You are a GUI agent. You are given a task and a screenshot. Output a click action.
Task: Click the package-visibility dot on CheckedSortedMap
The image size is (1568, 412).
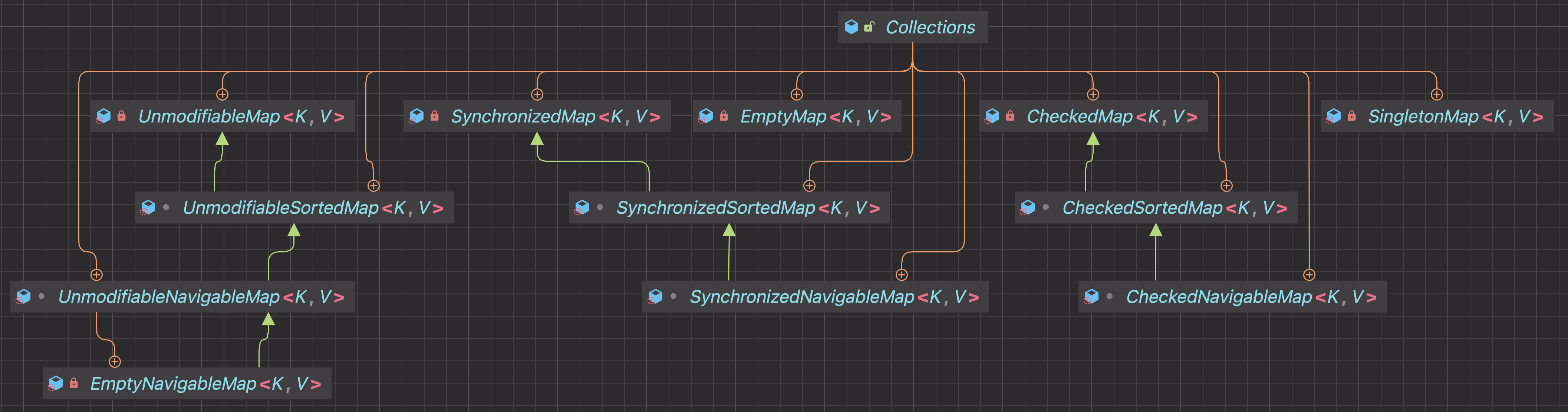(x=1046, y=207)
